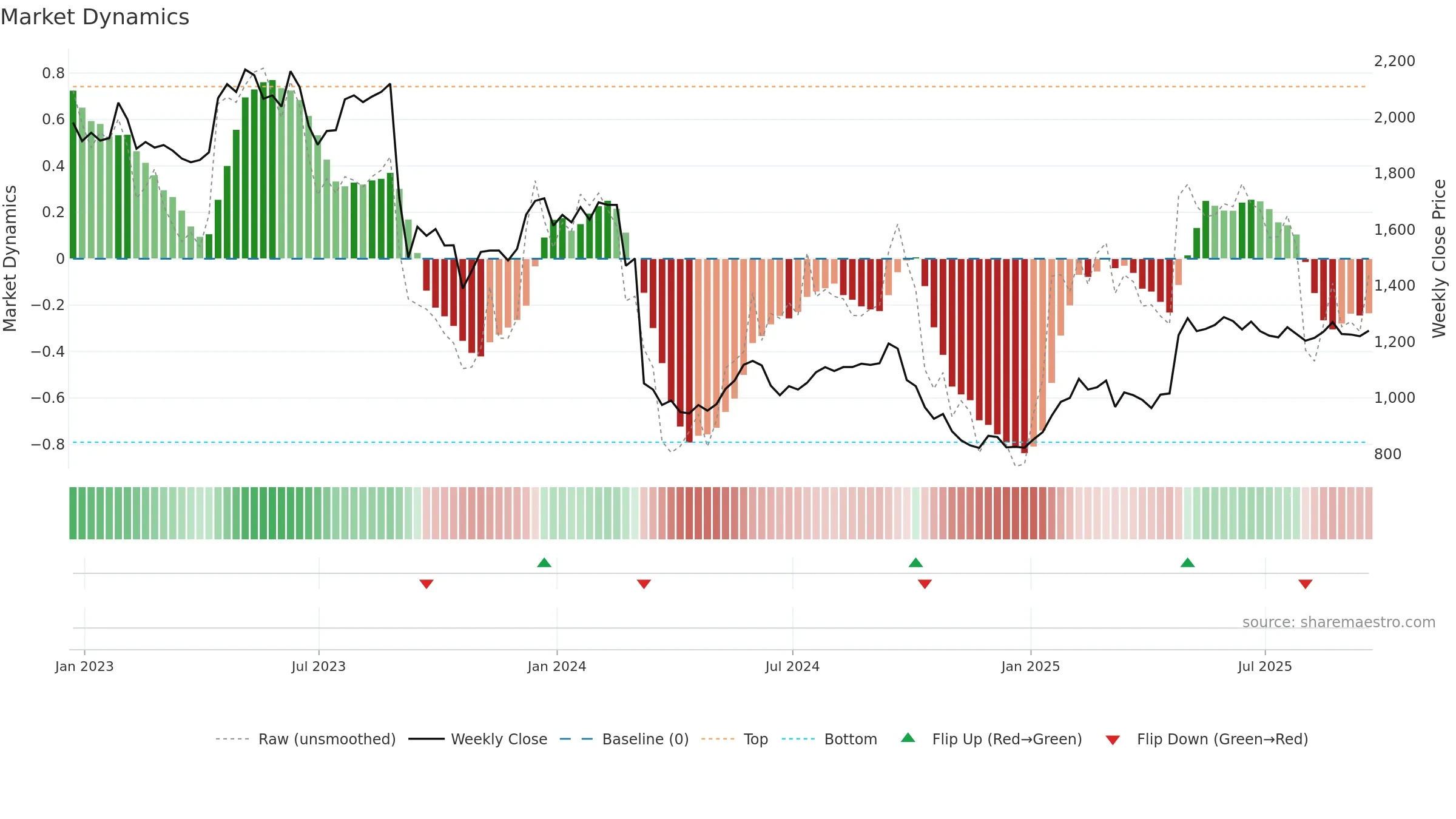Select the red flip-down marker near Mar 2024
Image resolution: width=1456 pixels, height=819 pixels.
pyautogui.click(x=644, y=584)
